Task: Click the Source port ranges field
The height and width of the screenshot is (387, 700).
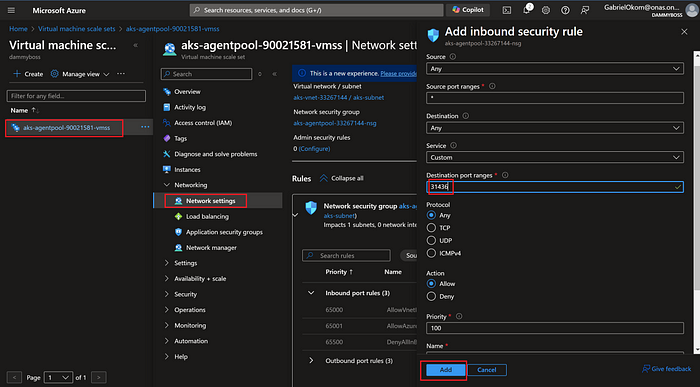Action: pos(554,98)
